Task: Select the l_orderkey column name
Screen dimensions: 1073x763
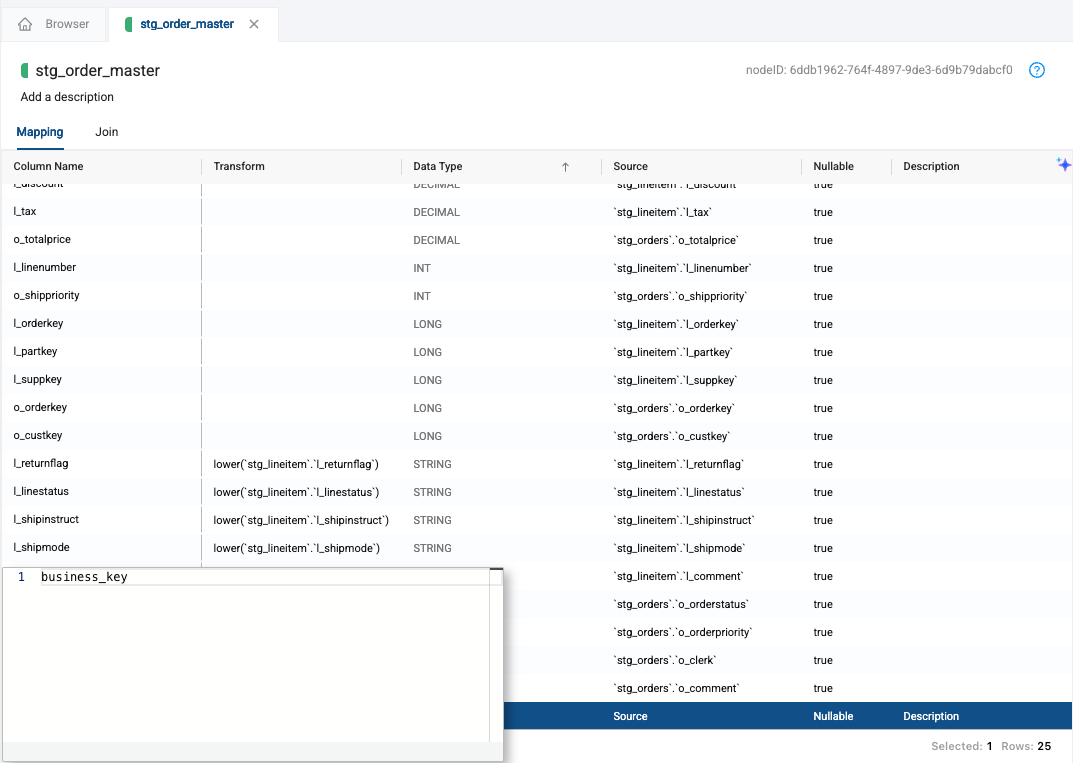Action: tap(38, 324)
